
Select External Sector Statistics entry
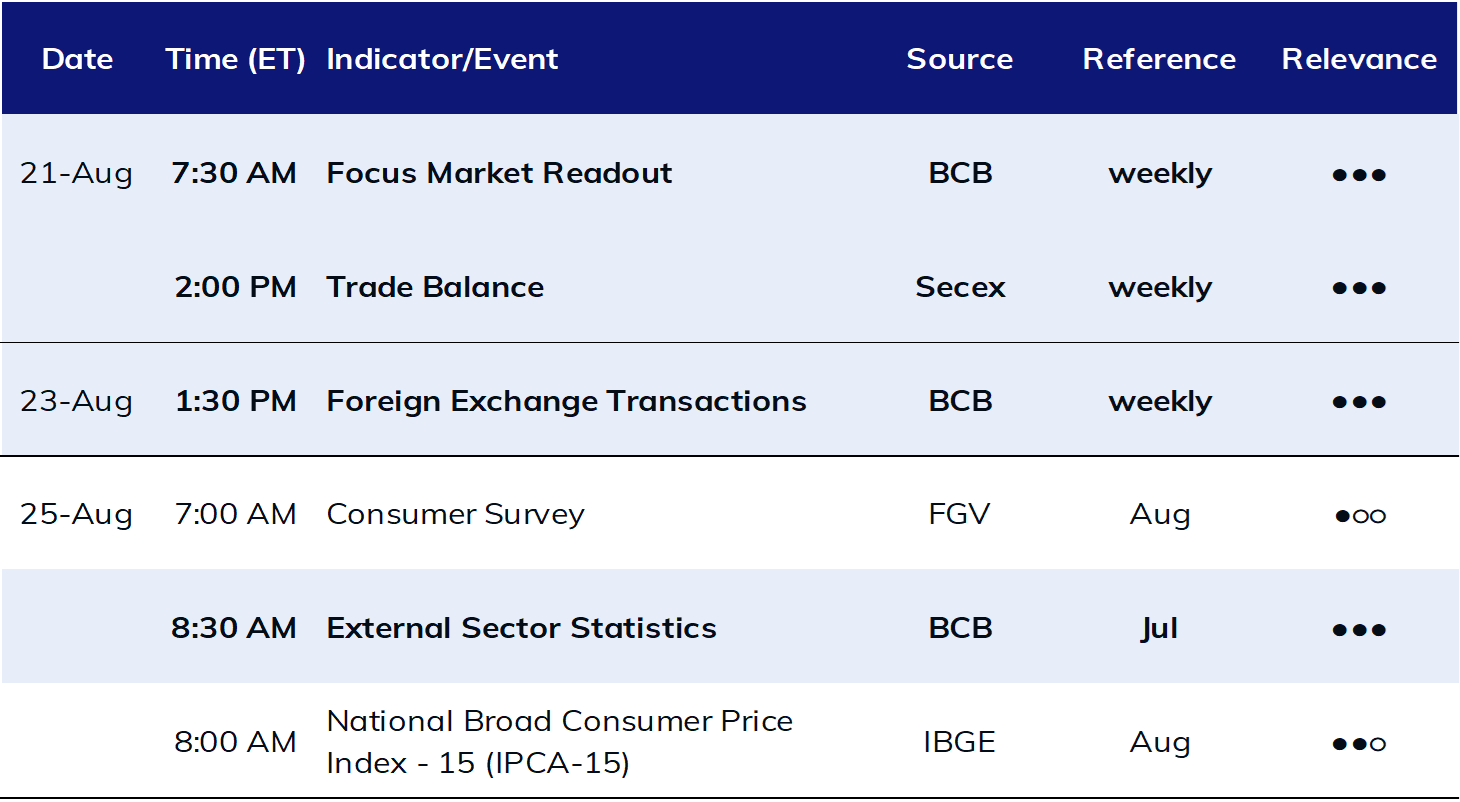click(521, 628)
